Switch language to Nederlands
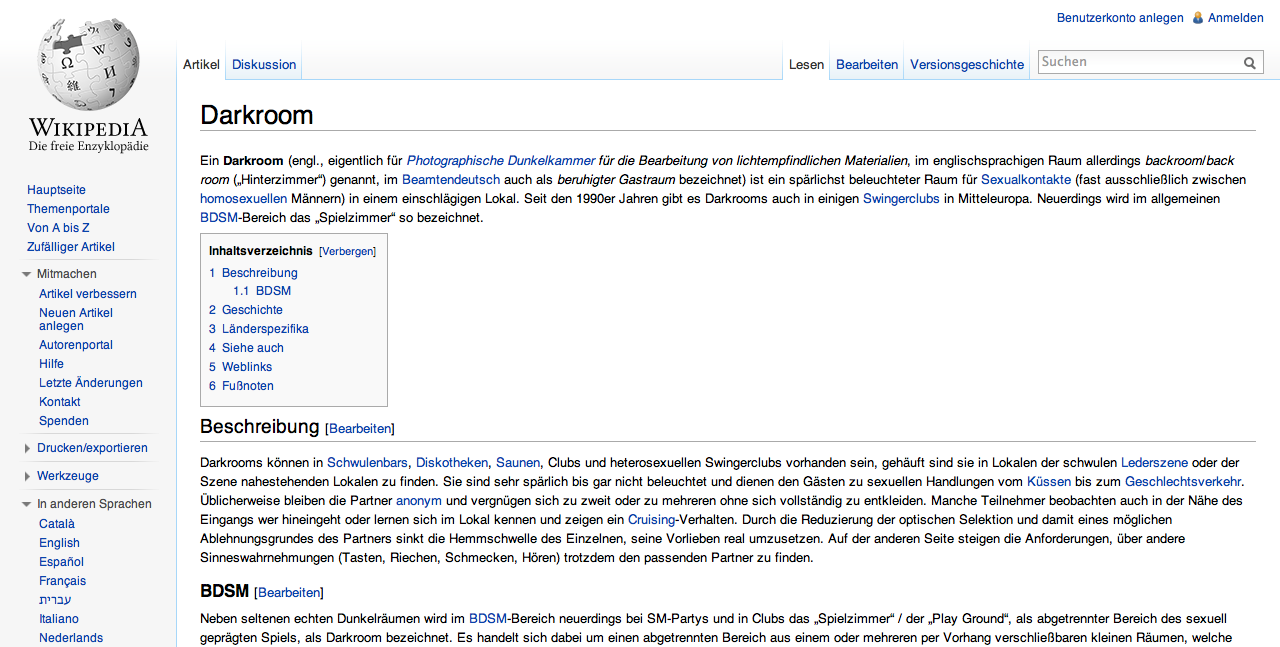1280x647 pixels. tap(71, 638)
